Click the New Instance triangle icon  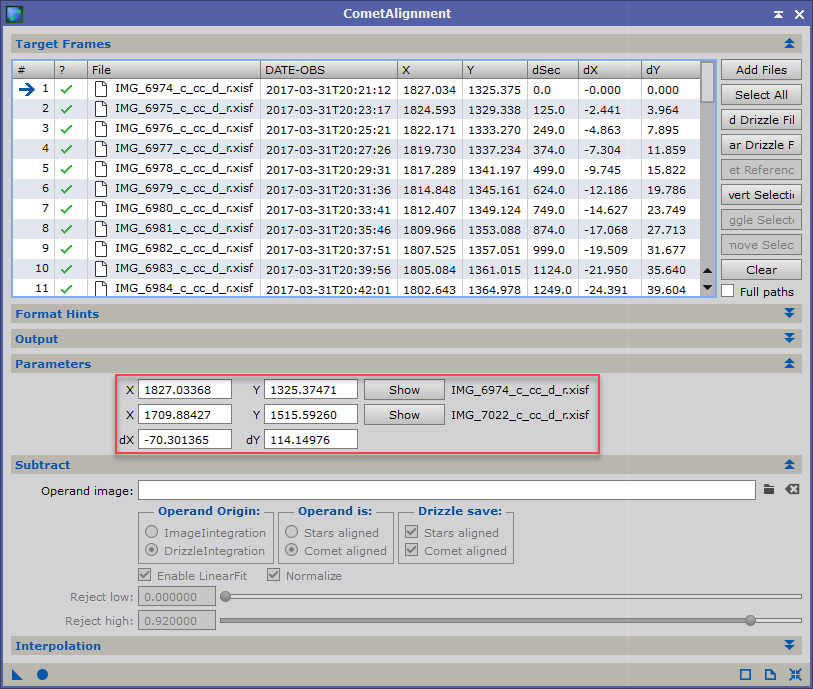pyautogui.click(x=17, y=674)
